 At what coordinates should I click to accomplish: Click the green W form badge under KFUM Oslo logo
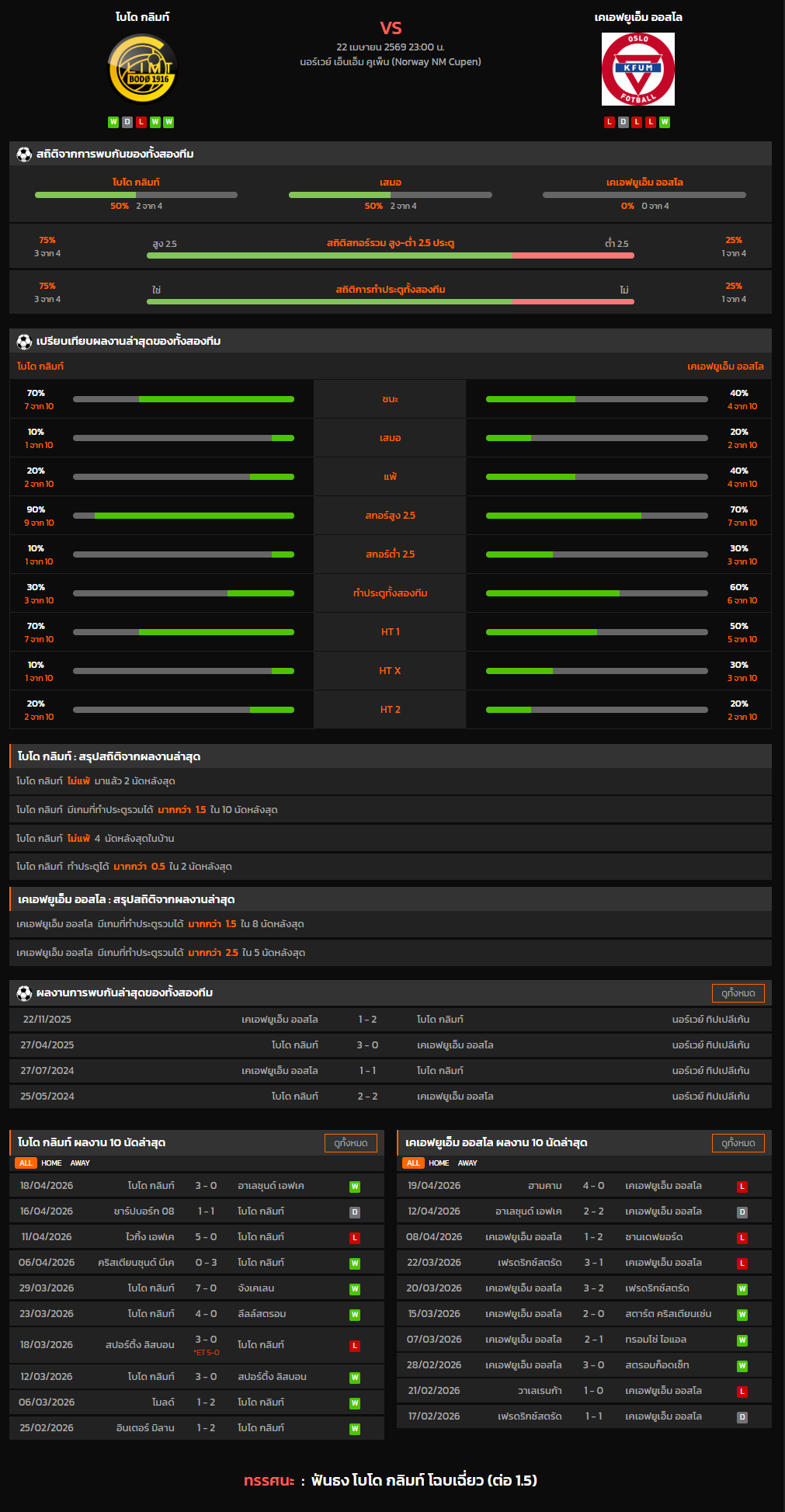(665, 122)
